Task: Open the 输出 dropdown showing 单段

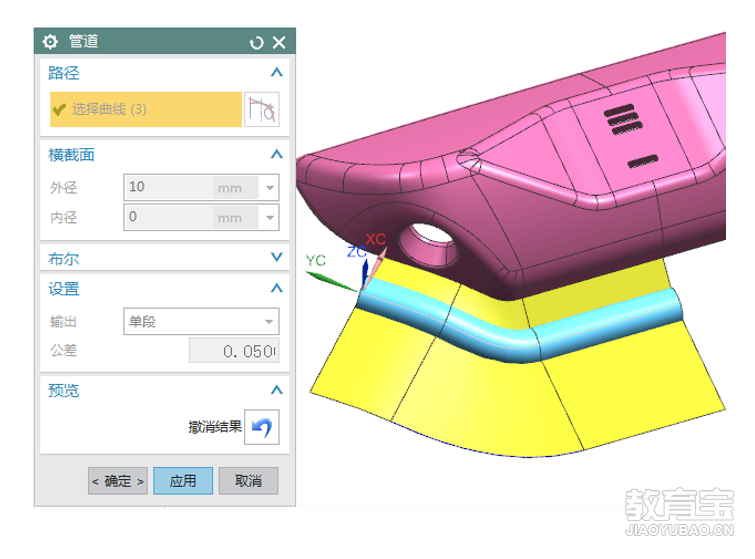Action: click(201, 321)
